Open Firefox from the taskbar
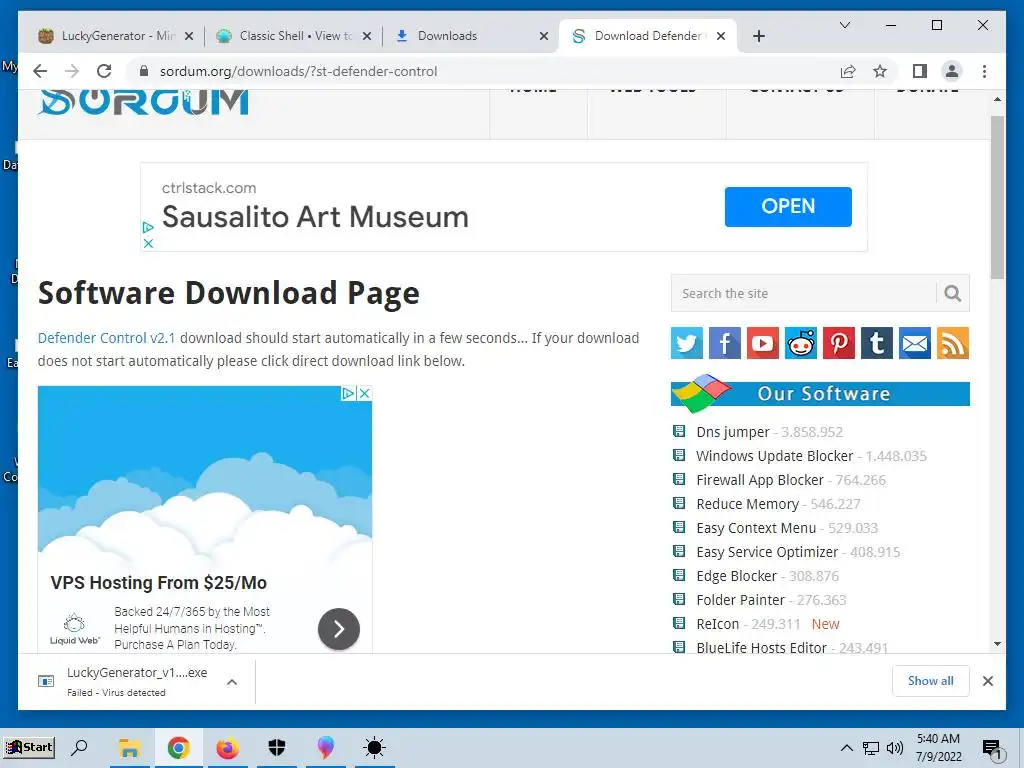This screenshot has width=1024, height=768. (227, 747)
